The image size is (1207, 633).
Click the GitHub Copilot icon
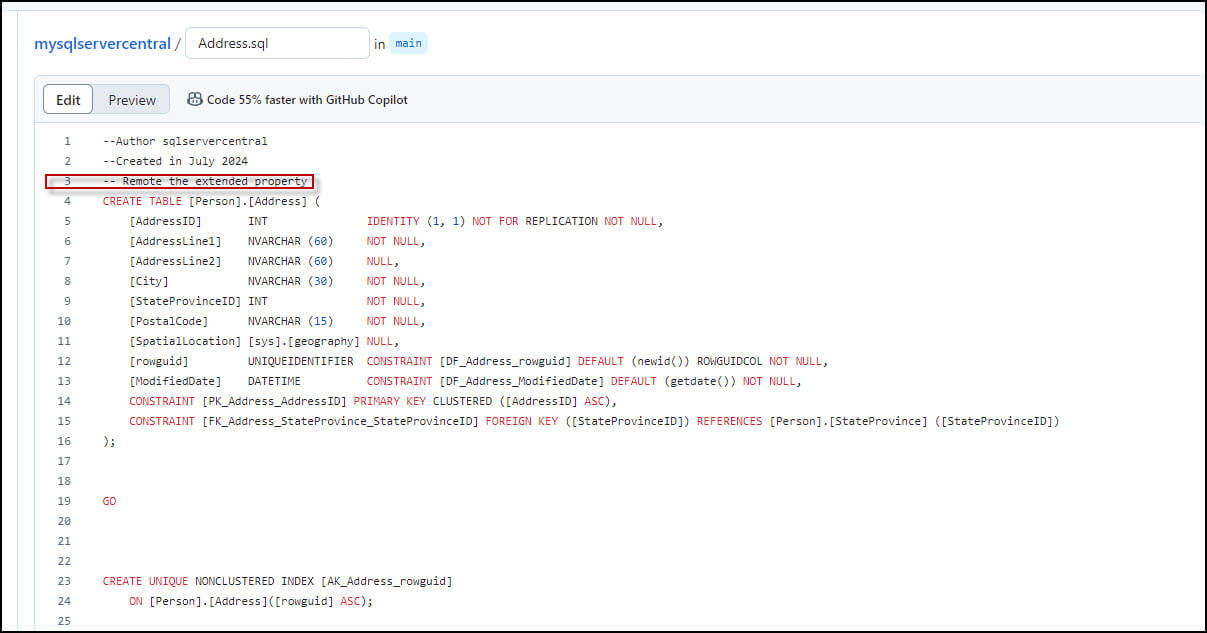point(195,100)
